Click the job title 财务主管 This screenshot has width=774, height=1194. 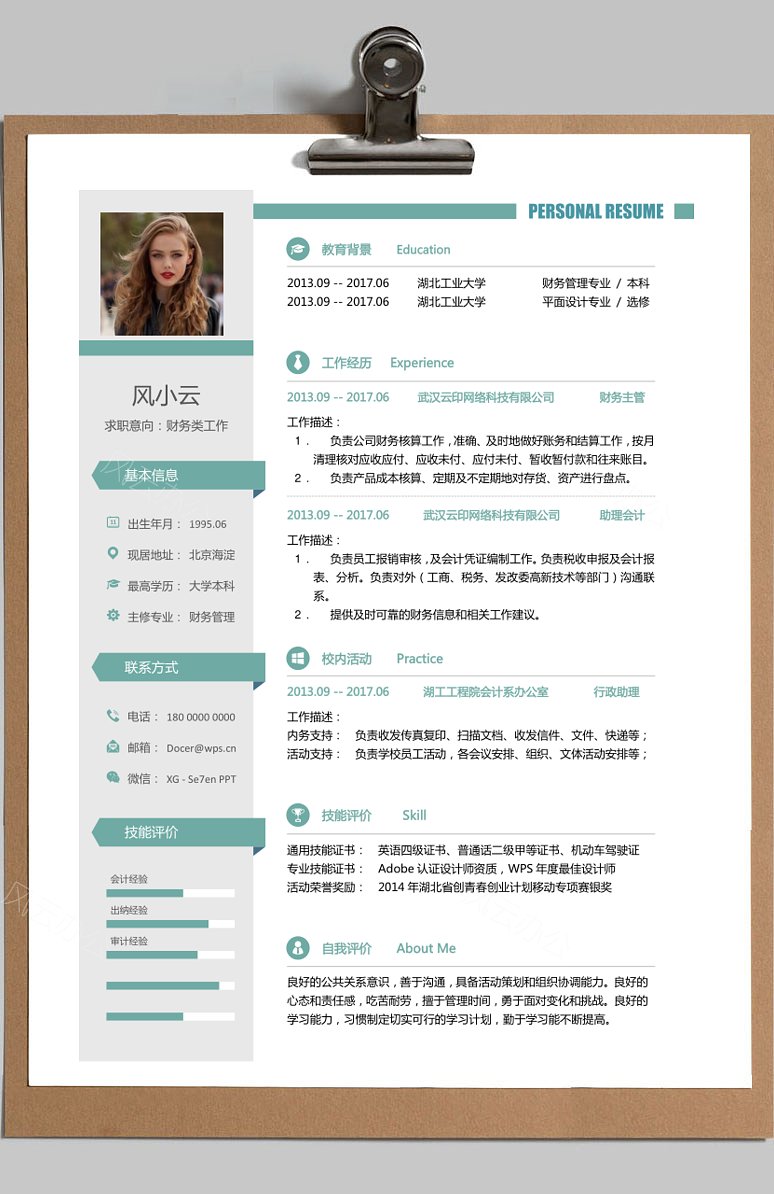(x=622, y=397)
